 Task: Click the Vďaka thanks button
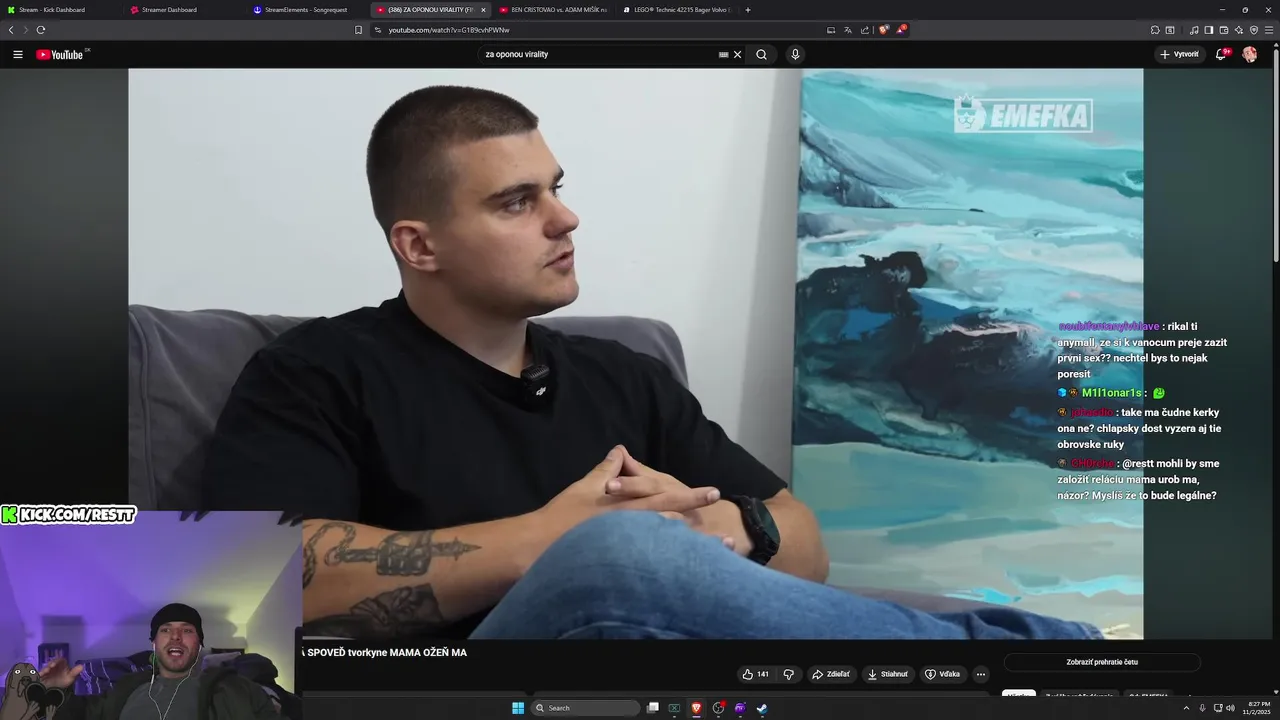(x=942, y=674)
